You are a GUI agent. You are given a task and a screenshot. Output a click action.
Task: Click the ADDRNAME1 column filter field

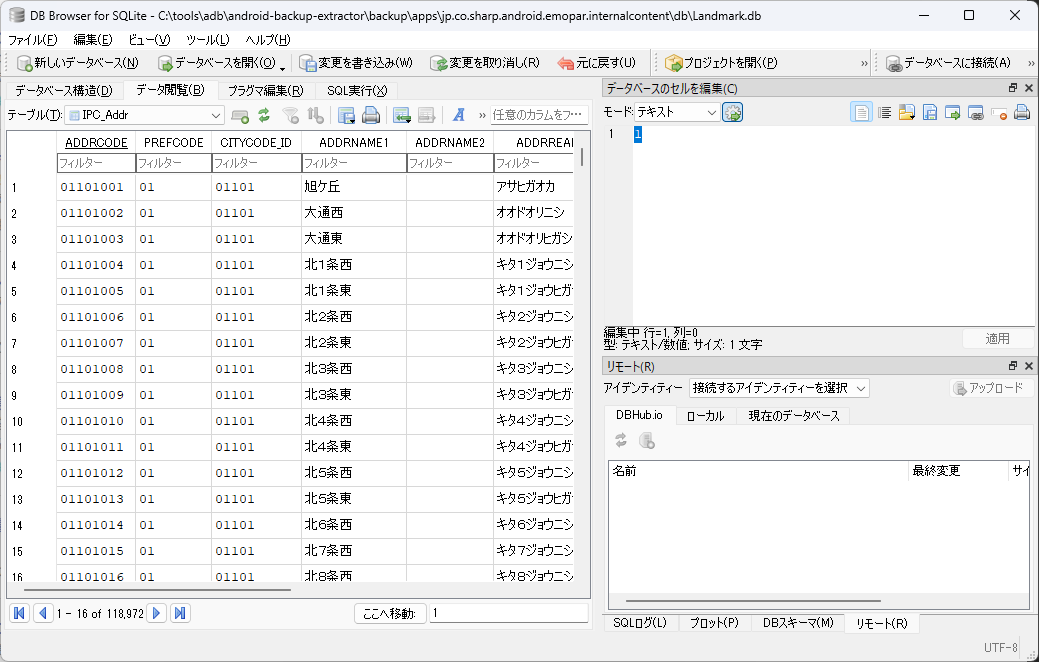(354, 163)
